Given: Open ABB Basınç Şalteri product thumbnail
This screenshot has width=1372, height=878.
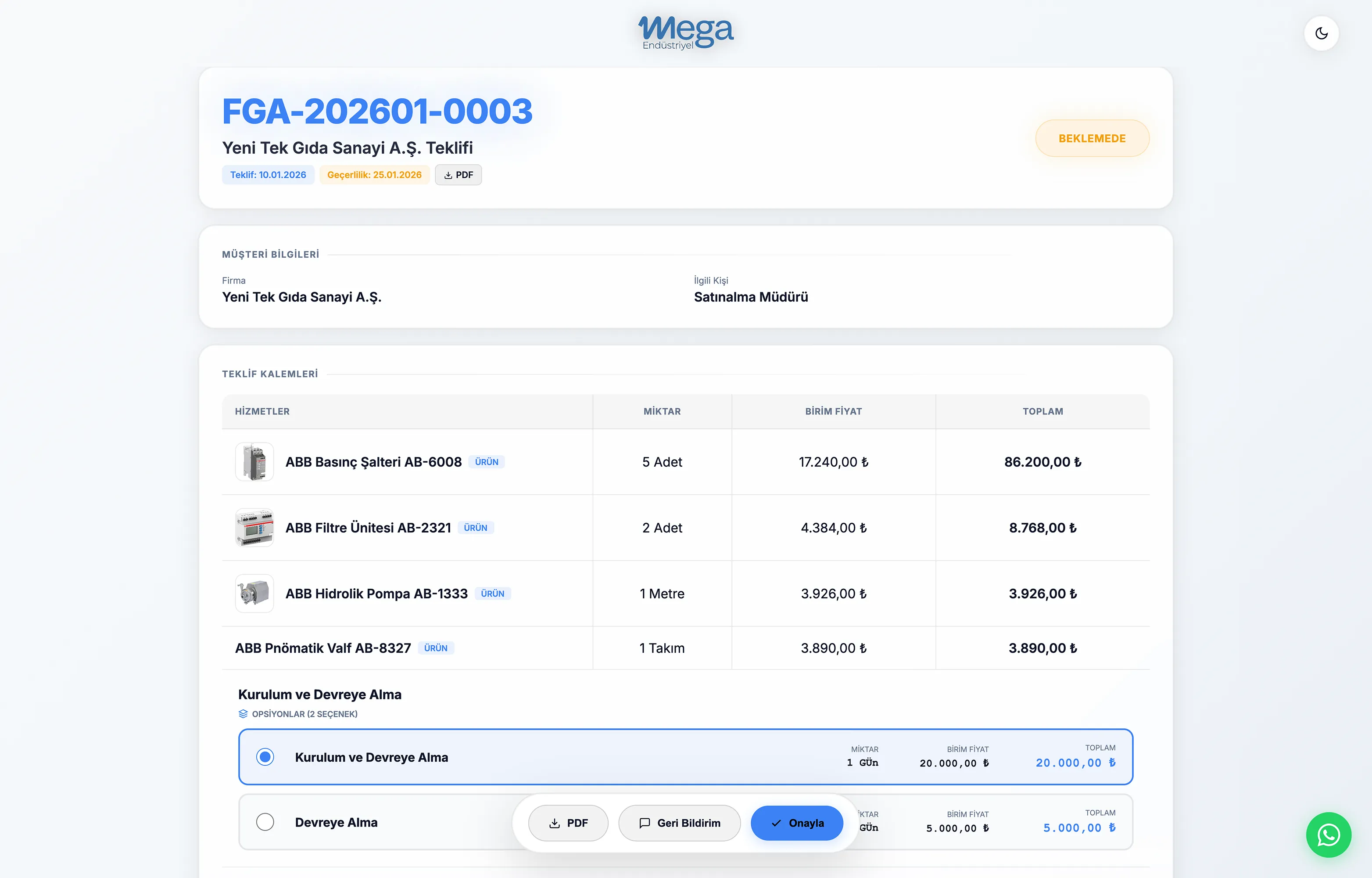Looking at the screenshot, I should point(254,462).
